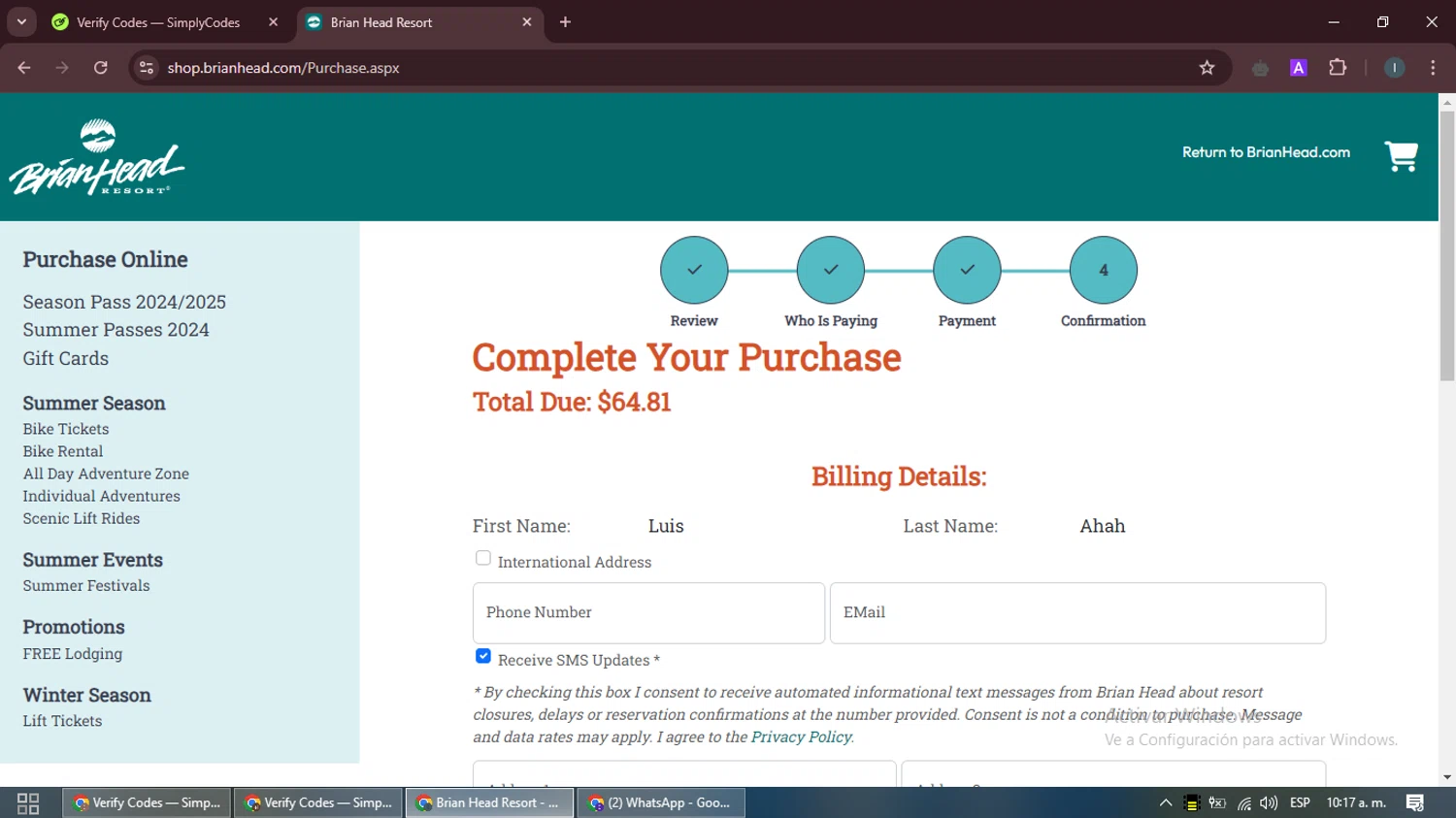The height and width of the screenshot is (818, 1456).
Task: Click the Review step circle
Action: tap(694, 270)
